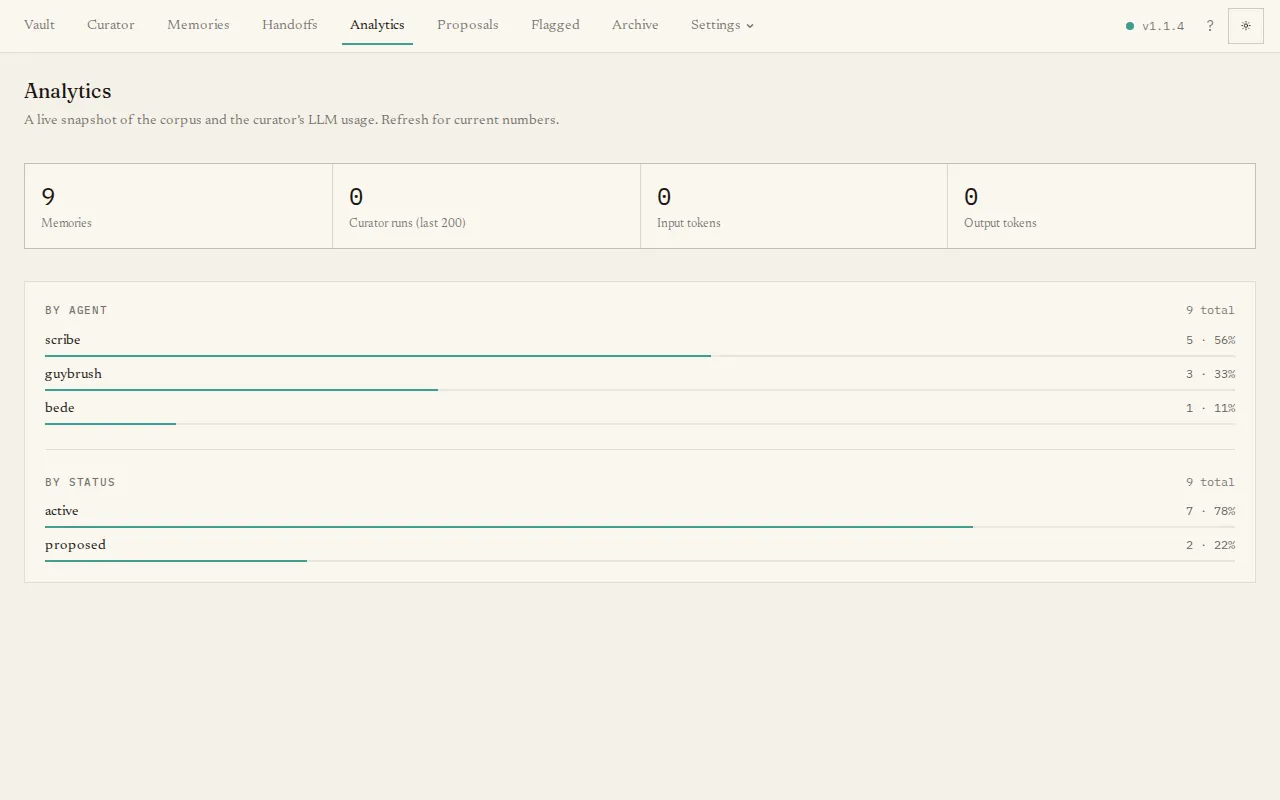Click the green status dot icon

pos(1130,26)
